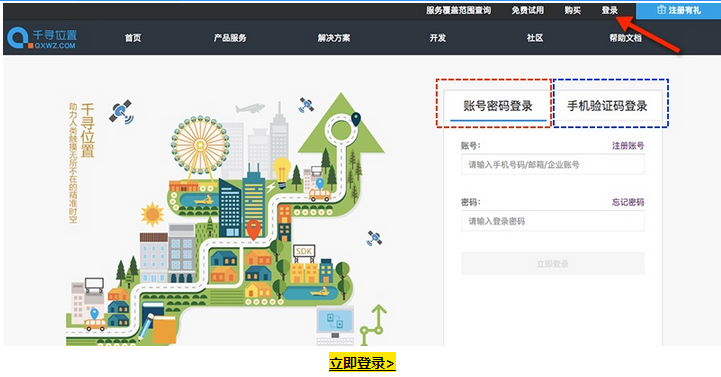Image resolution: width=721 pixels, height=377 pixels.
Task: Click the greyed 立即登录 submit button
Action: (x=553, y=263)
